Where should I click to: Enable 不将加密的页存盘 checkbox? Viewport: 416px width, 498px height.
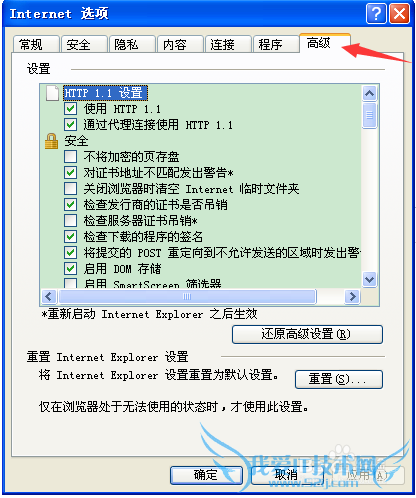coord(70,157)
